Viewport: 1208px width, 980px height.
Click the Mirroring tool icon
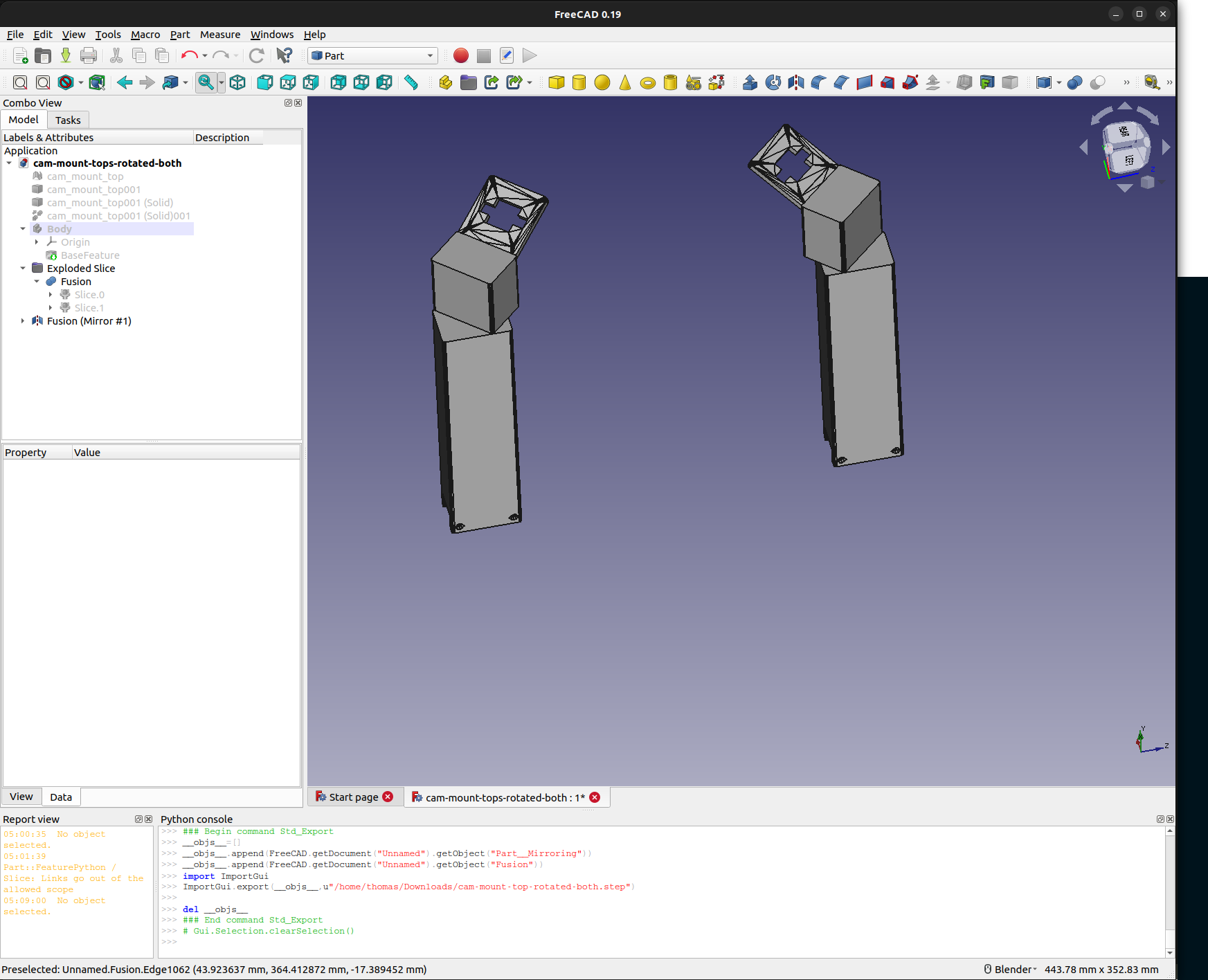point(796,83)
